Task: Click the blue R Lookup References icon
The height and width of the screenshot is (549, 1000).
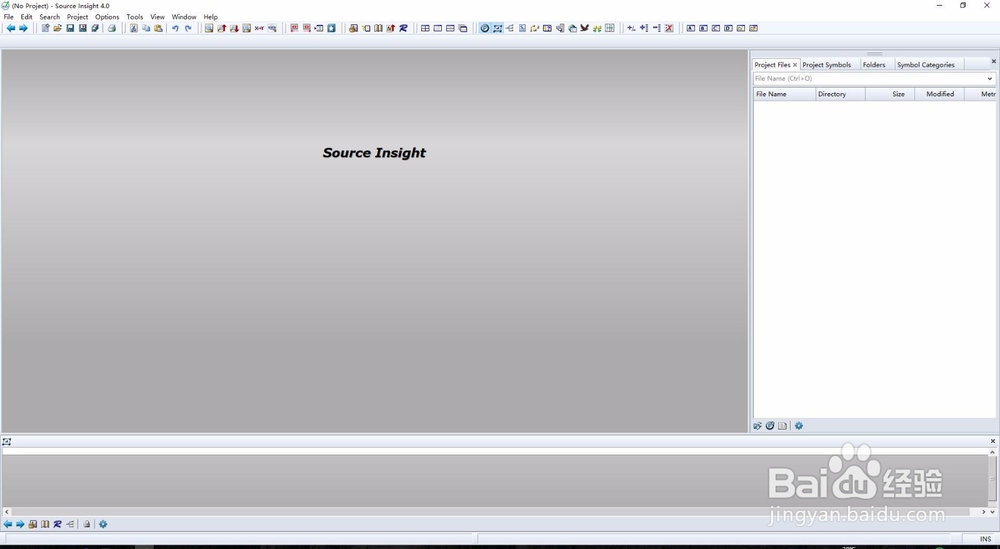Action: coord(403,28)
